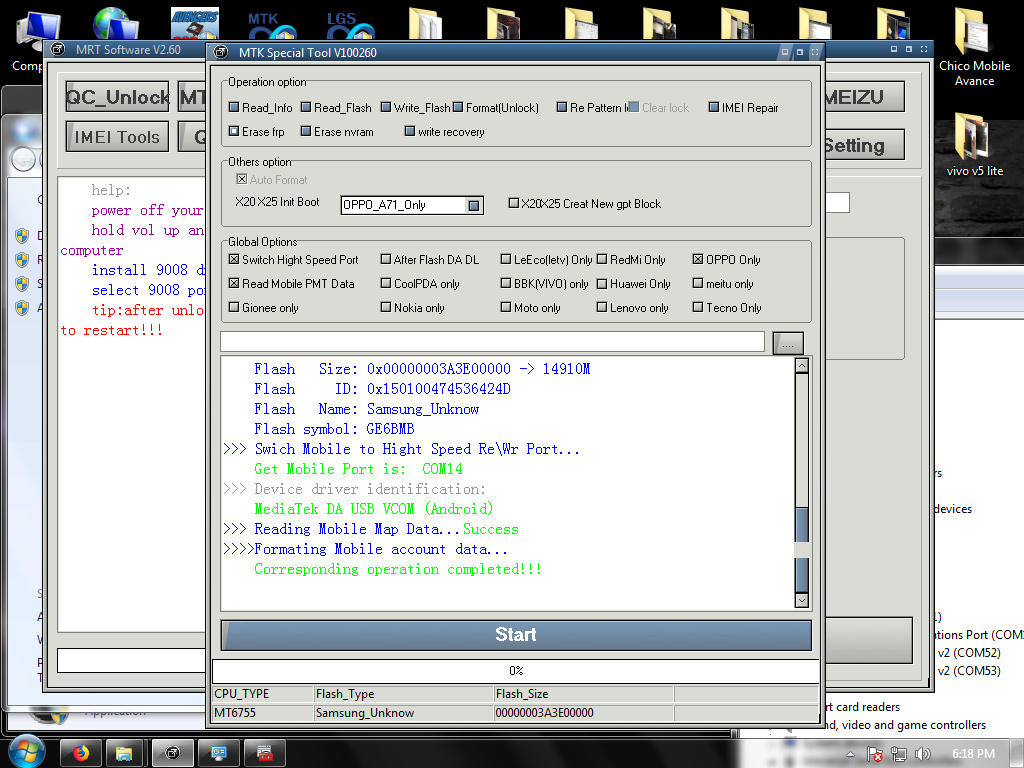Check the Huawei Only option

[x=602, y=283]
